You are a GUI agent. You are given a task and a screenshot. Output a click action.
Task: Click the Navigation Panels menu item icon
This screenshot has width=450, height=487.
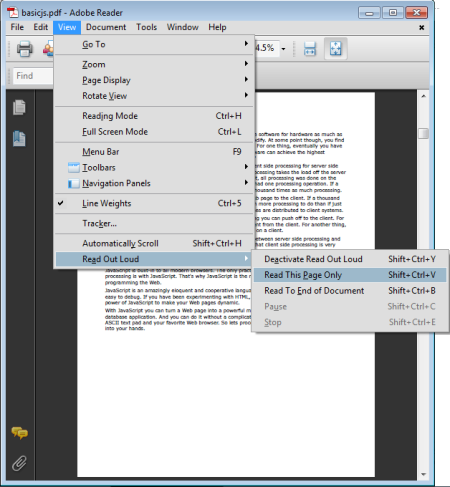click(74, 183)
